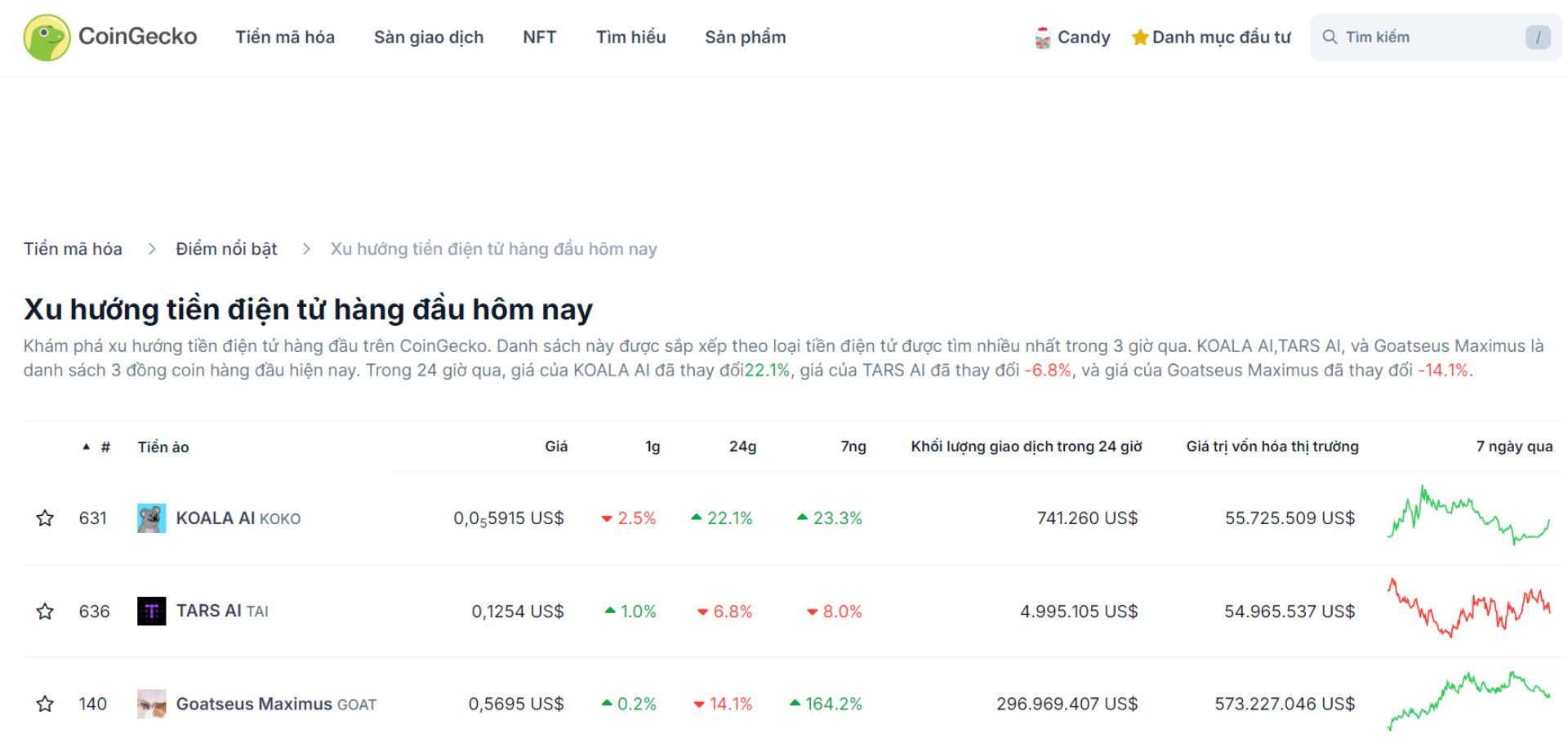The height and width of the screenshot is (747, 1568).
Task: Open the Candy rewards icon
Action: 1044,36
